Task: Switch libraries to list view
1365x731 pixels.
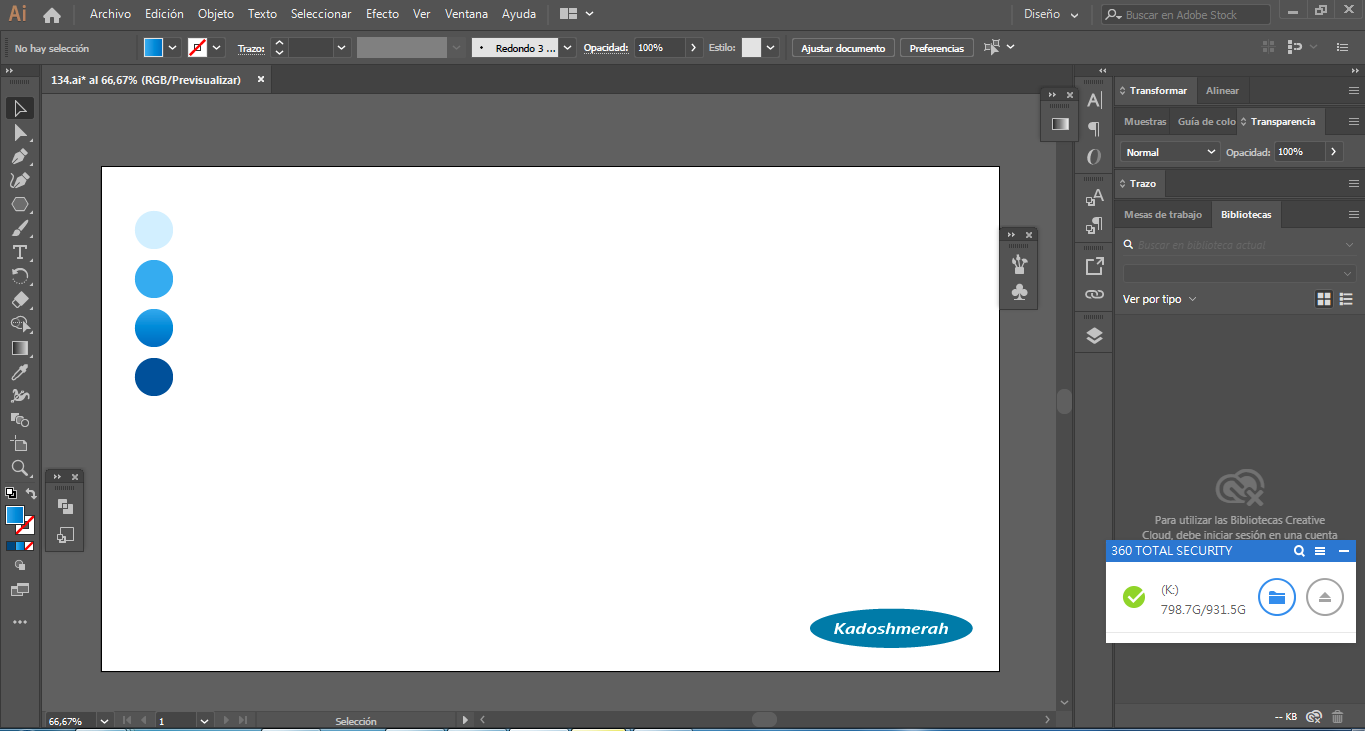Action: point(1346,299)
